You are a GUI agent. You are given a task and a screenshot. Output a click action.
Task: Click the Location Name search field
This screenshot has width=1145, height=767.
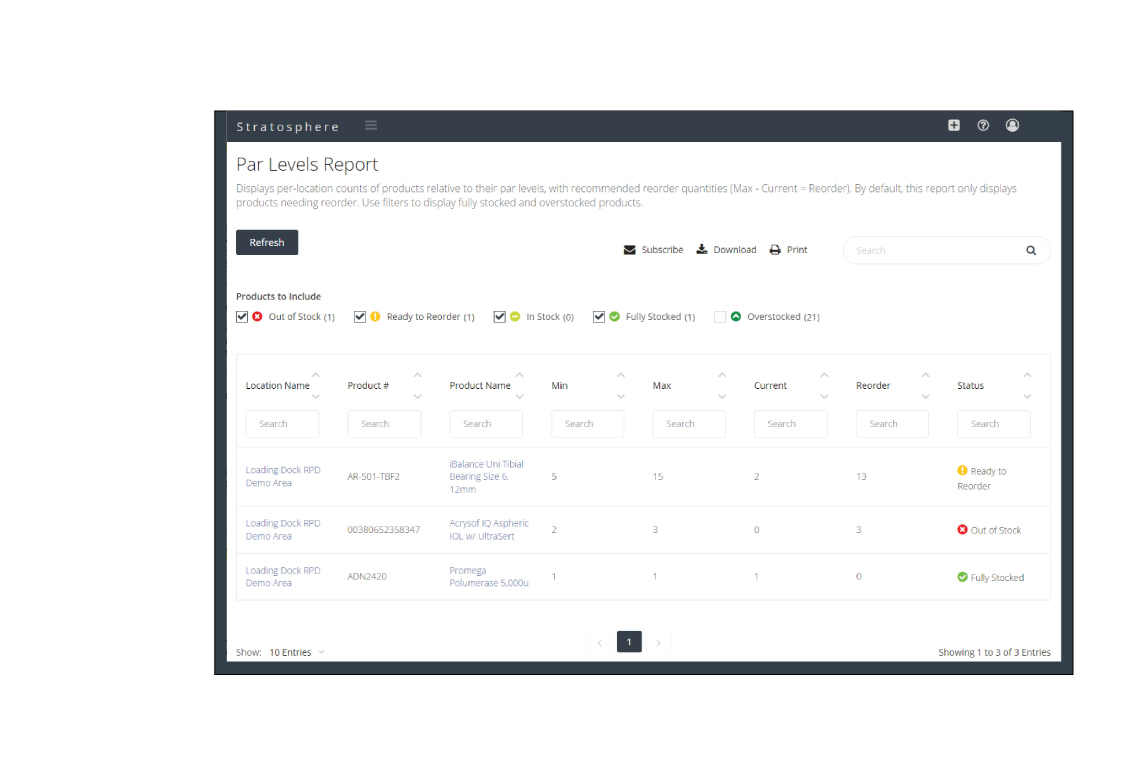pyautogui.click(x=282, y=424)
